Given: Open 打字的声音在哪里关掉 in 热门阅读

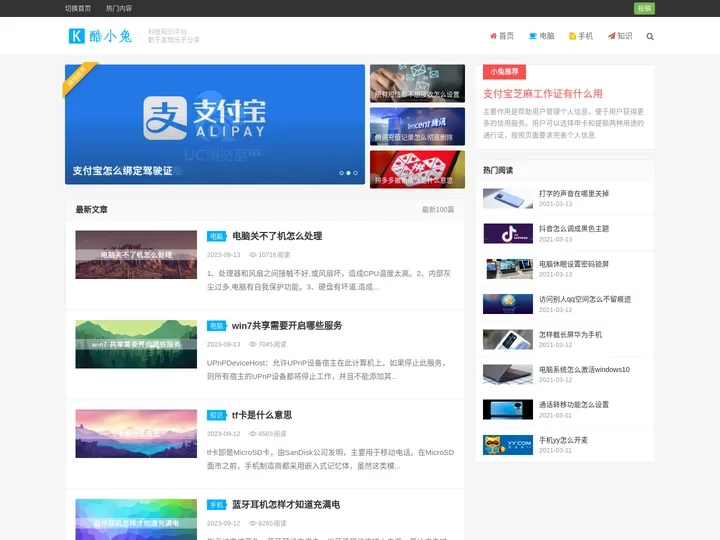Looking at the screenshot, I should click(574, 193).
